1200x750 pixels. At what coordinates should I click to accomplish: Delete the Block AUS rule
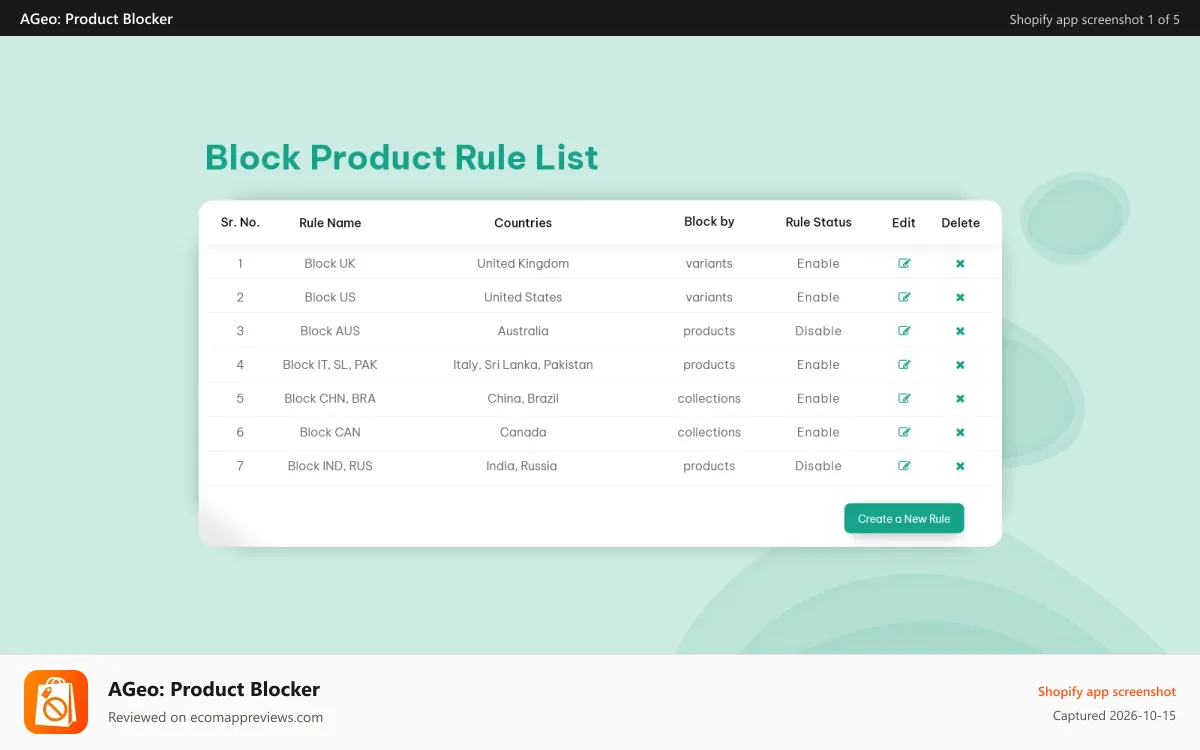point(960,331)
